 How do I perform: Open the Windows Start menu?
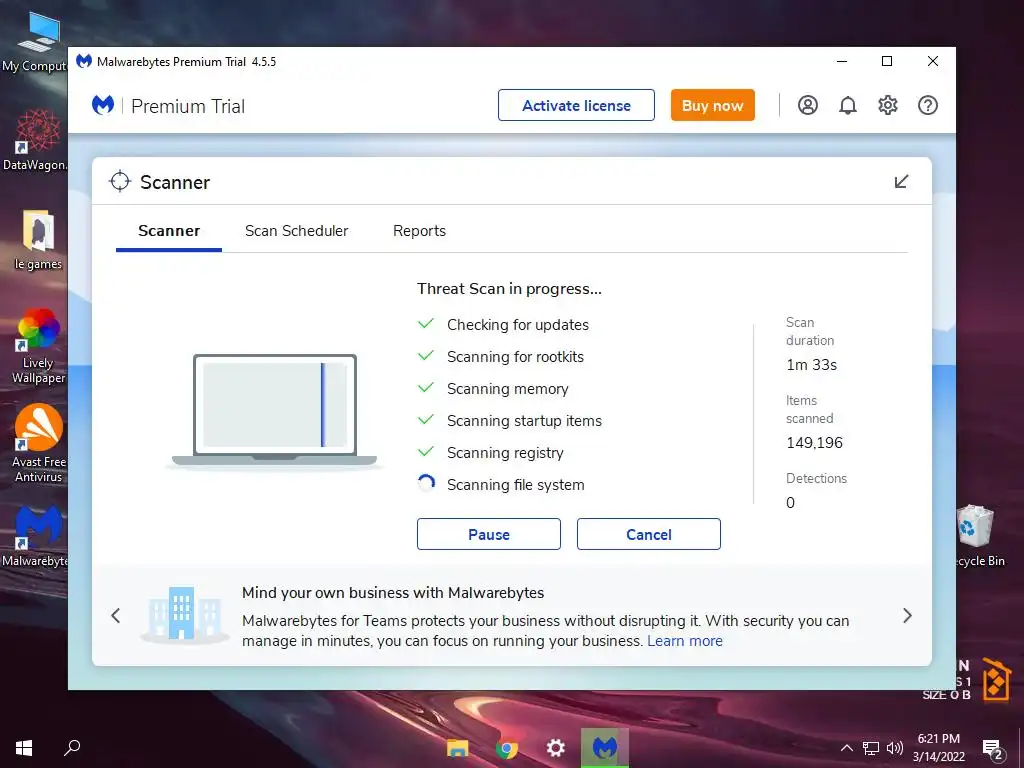pos(24,747)
